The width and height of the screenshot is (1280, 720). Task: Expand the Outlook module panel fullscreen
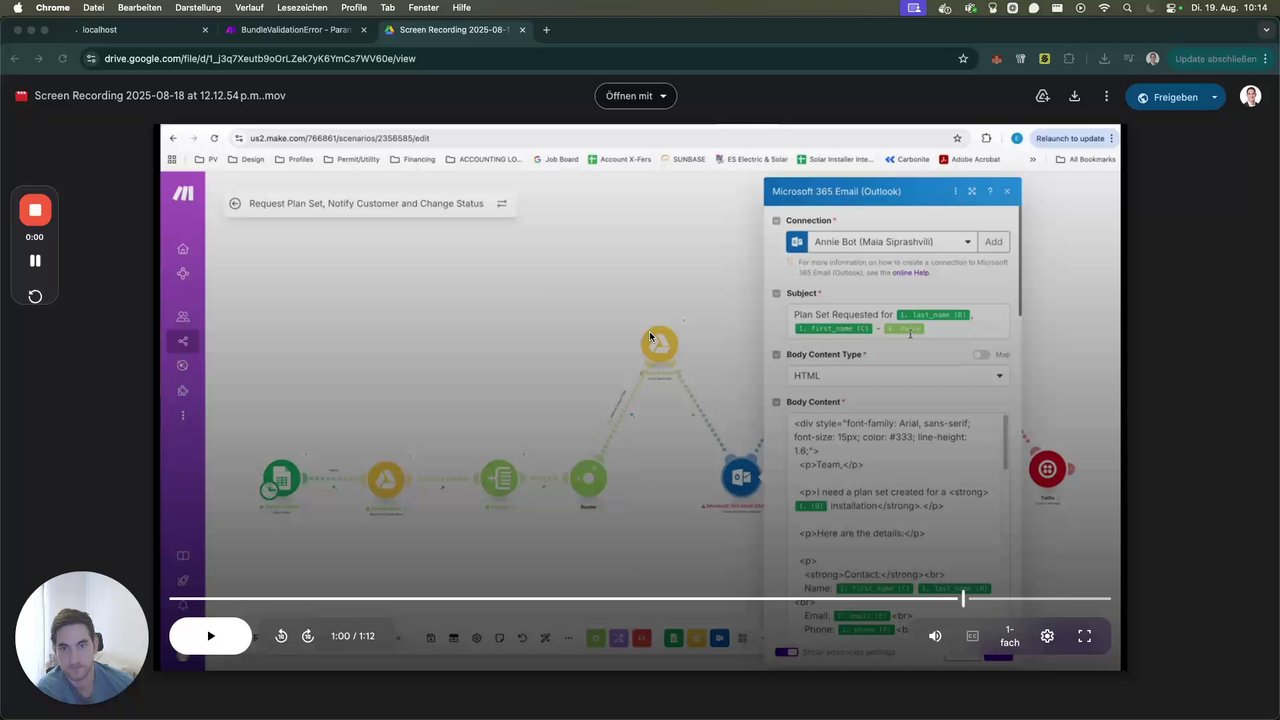[x=972, y=192]
